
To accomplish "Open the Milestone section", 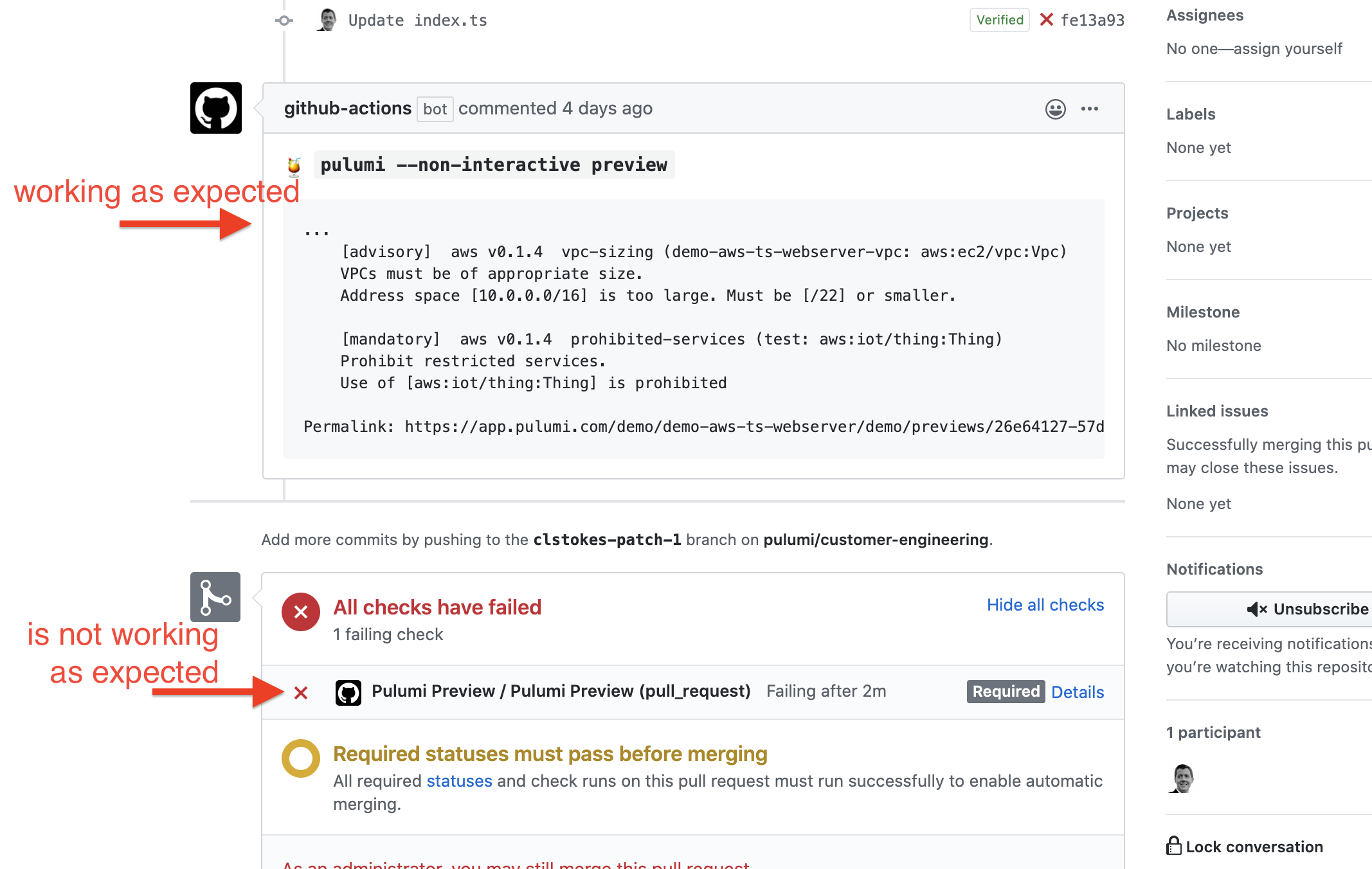I will point(1203,312).
